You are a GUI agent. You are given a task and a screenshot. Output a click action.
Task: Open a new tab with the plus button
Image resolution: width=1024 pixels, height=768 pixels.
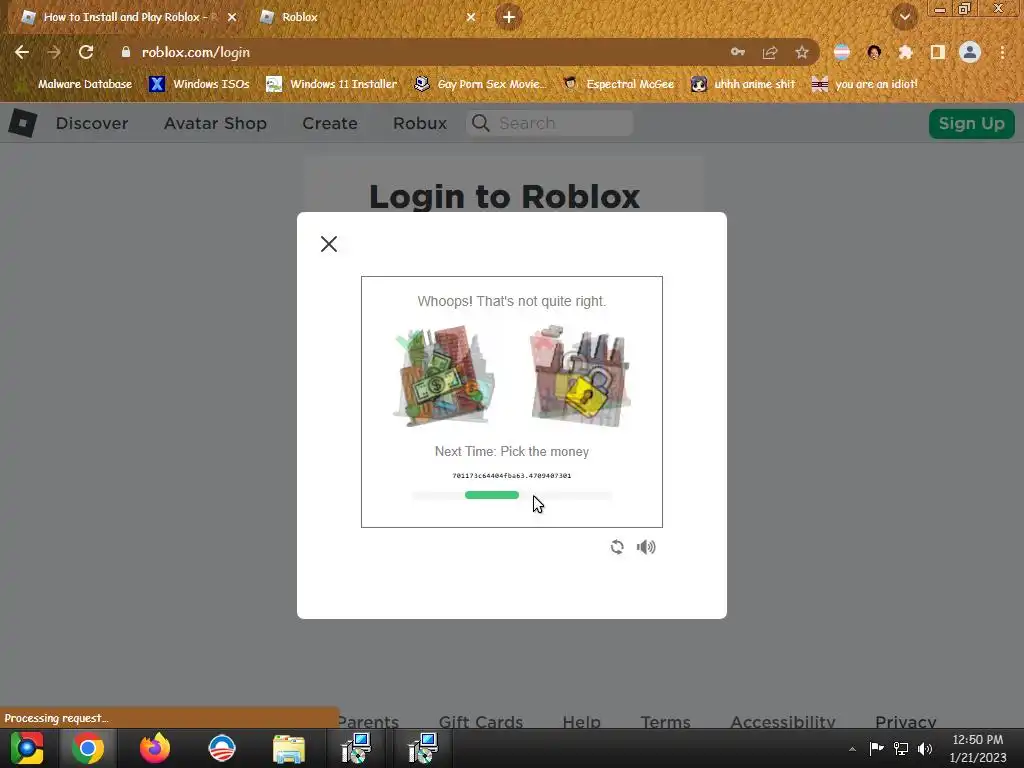509,17
